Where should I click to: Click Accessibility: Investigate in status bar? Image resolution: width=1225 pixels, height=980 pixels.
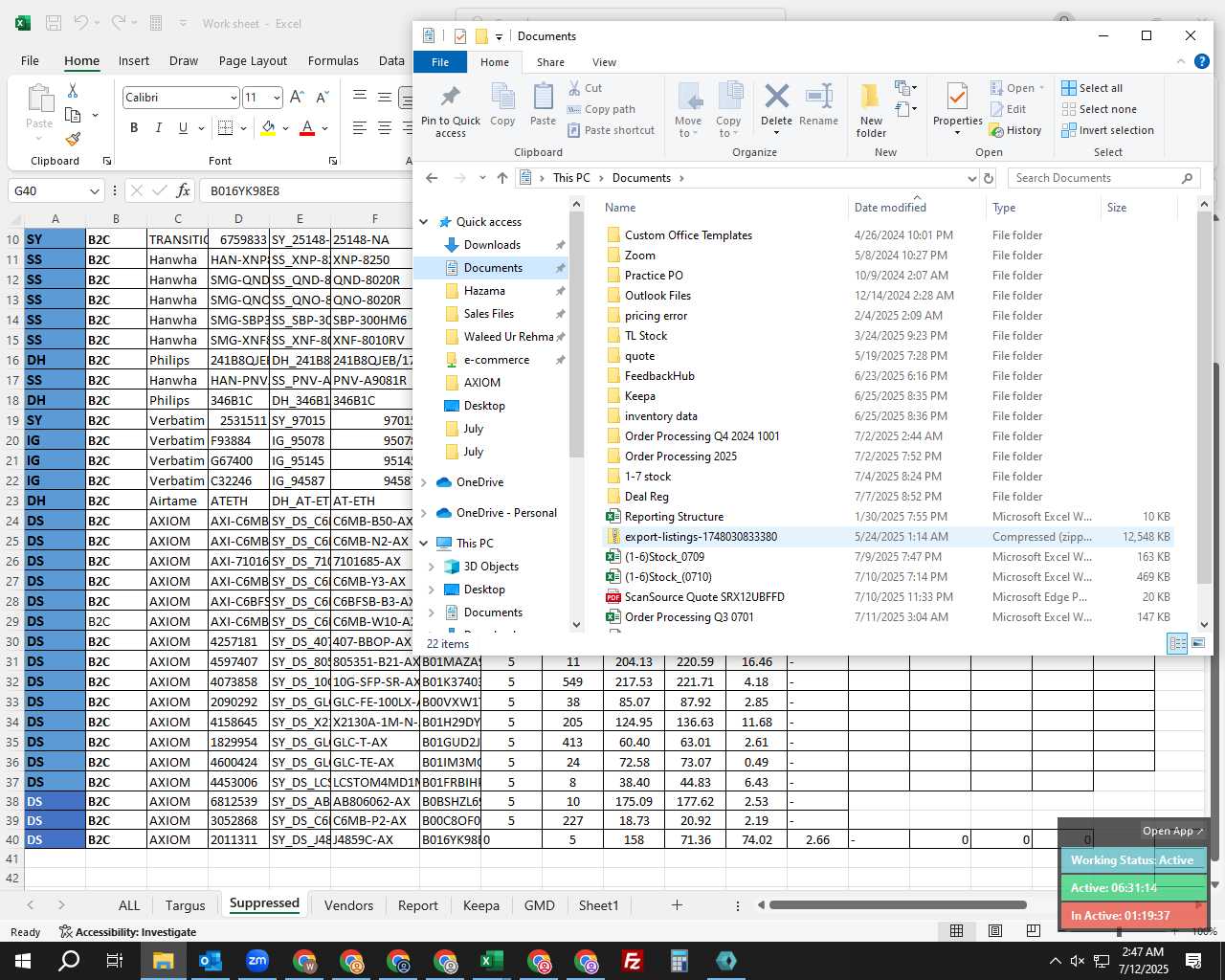(127, 932)
